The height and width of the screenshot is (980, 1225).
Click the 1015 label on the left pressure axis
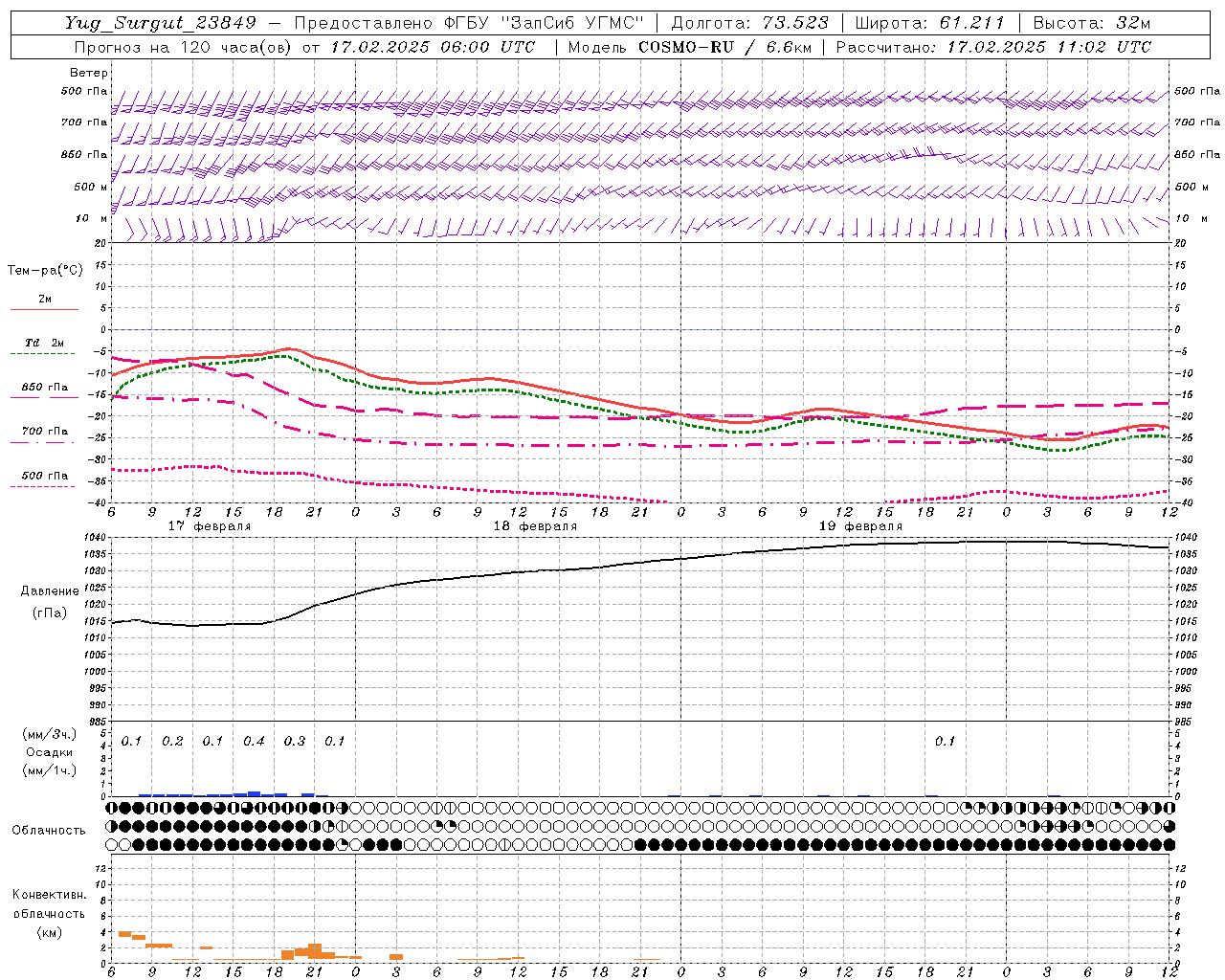[x=96, y=622]
